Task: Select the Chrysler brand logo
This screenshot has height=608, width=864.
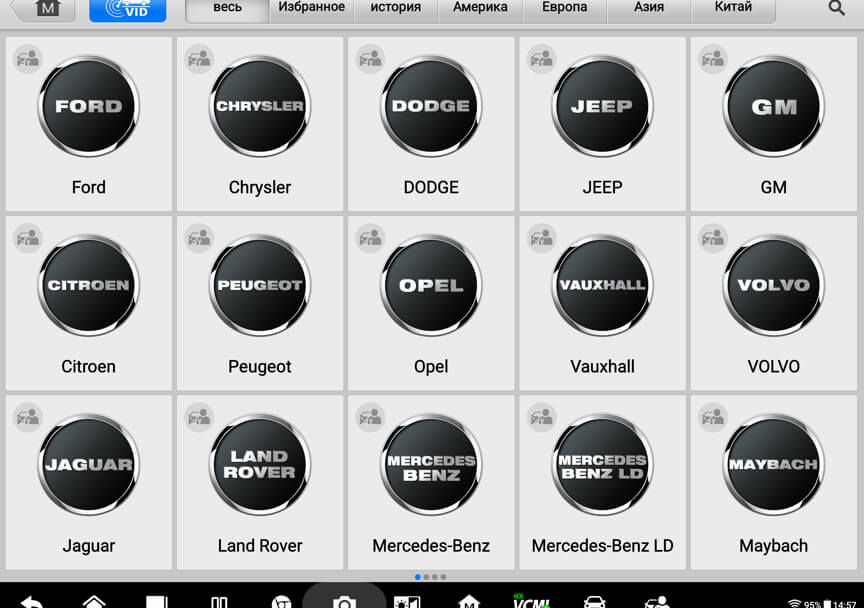Action: pyautogui.click(x=260, y=106)
